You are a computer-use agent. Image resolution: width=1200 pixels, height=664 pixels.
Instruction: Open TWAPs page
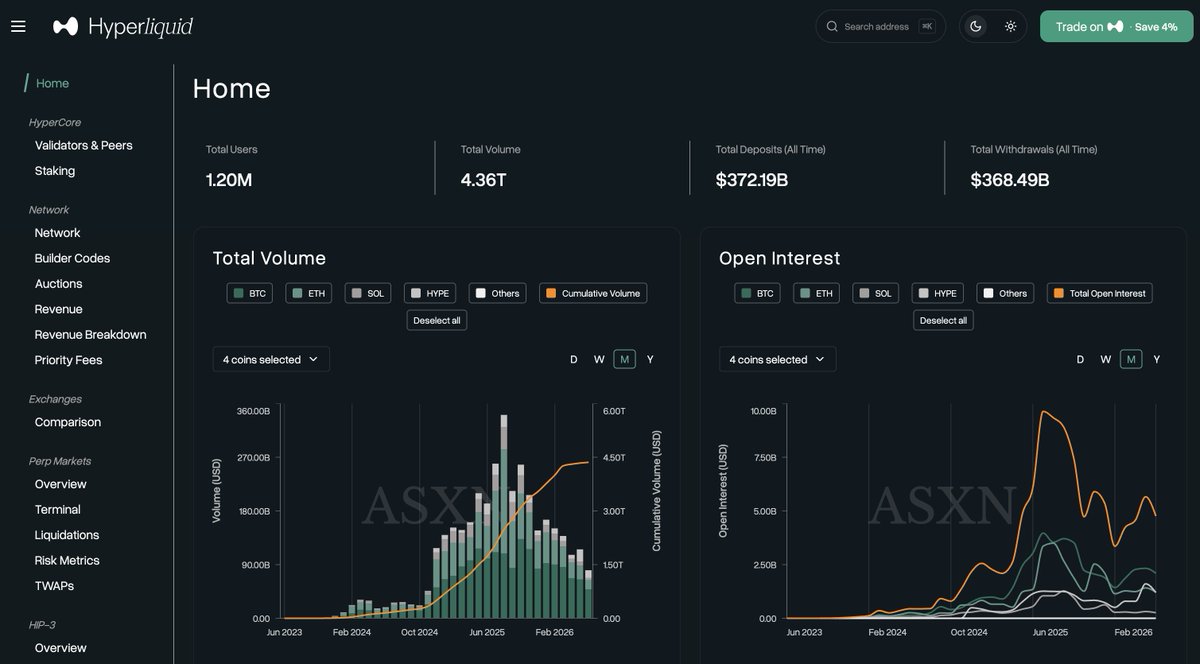54,586
